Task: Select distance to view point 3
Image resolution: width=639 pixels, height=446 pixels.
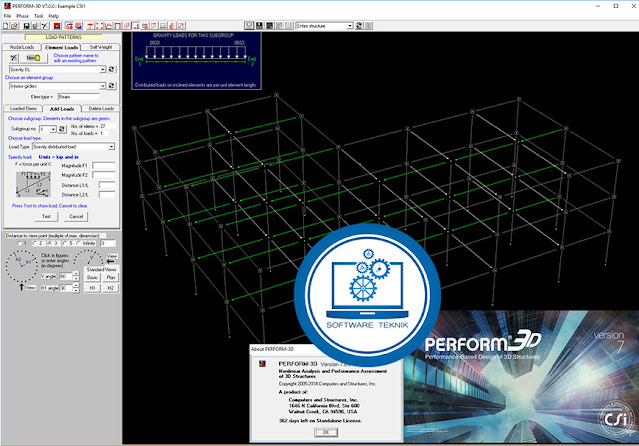Action: 53,243
